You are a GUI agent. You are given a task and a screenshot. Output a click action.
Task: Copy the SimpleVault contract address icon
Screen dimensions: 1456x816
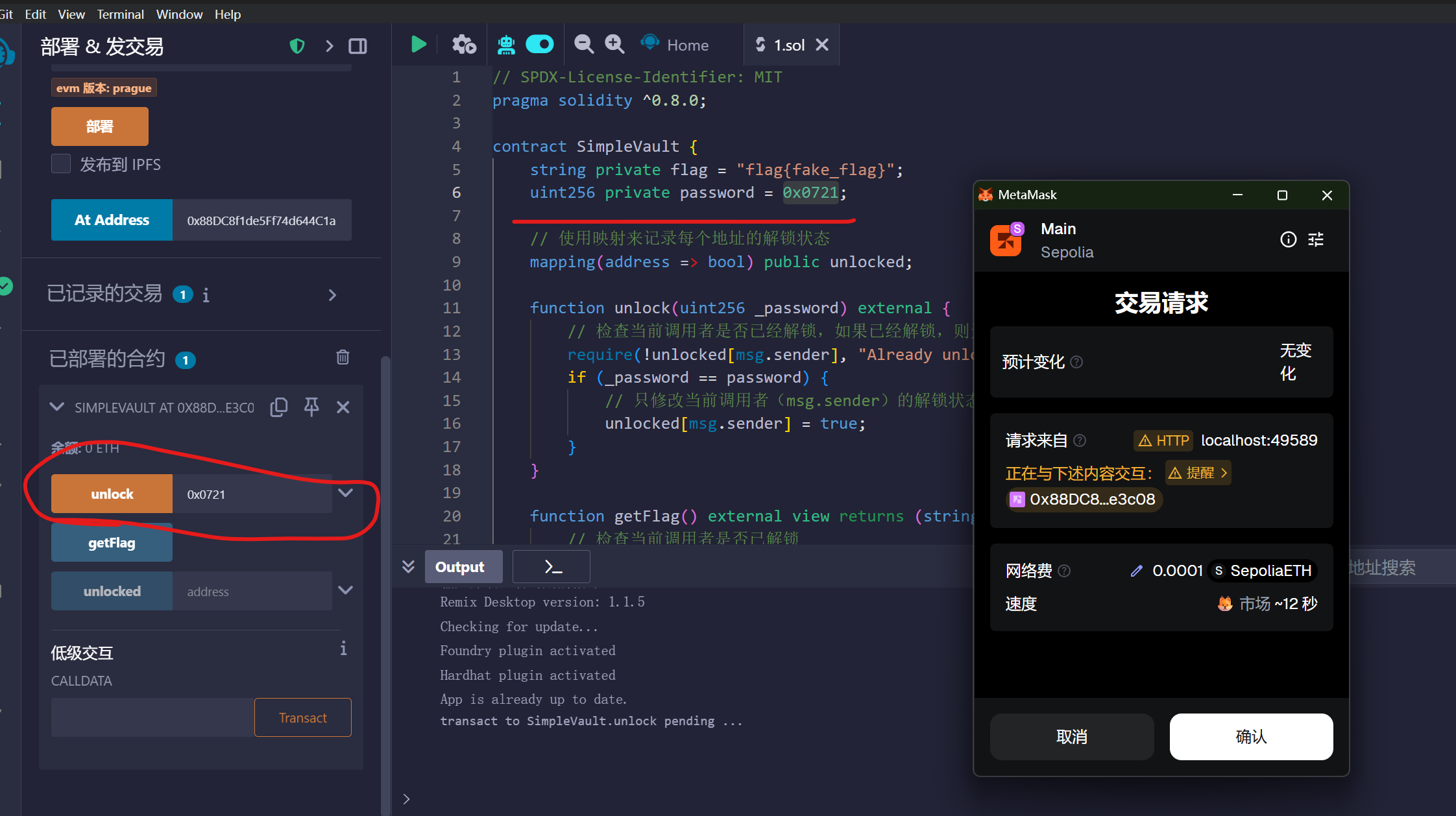279,407
